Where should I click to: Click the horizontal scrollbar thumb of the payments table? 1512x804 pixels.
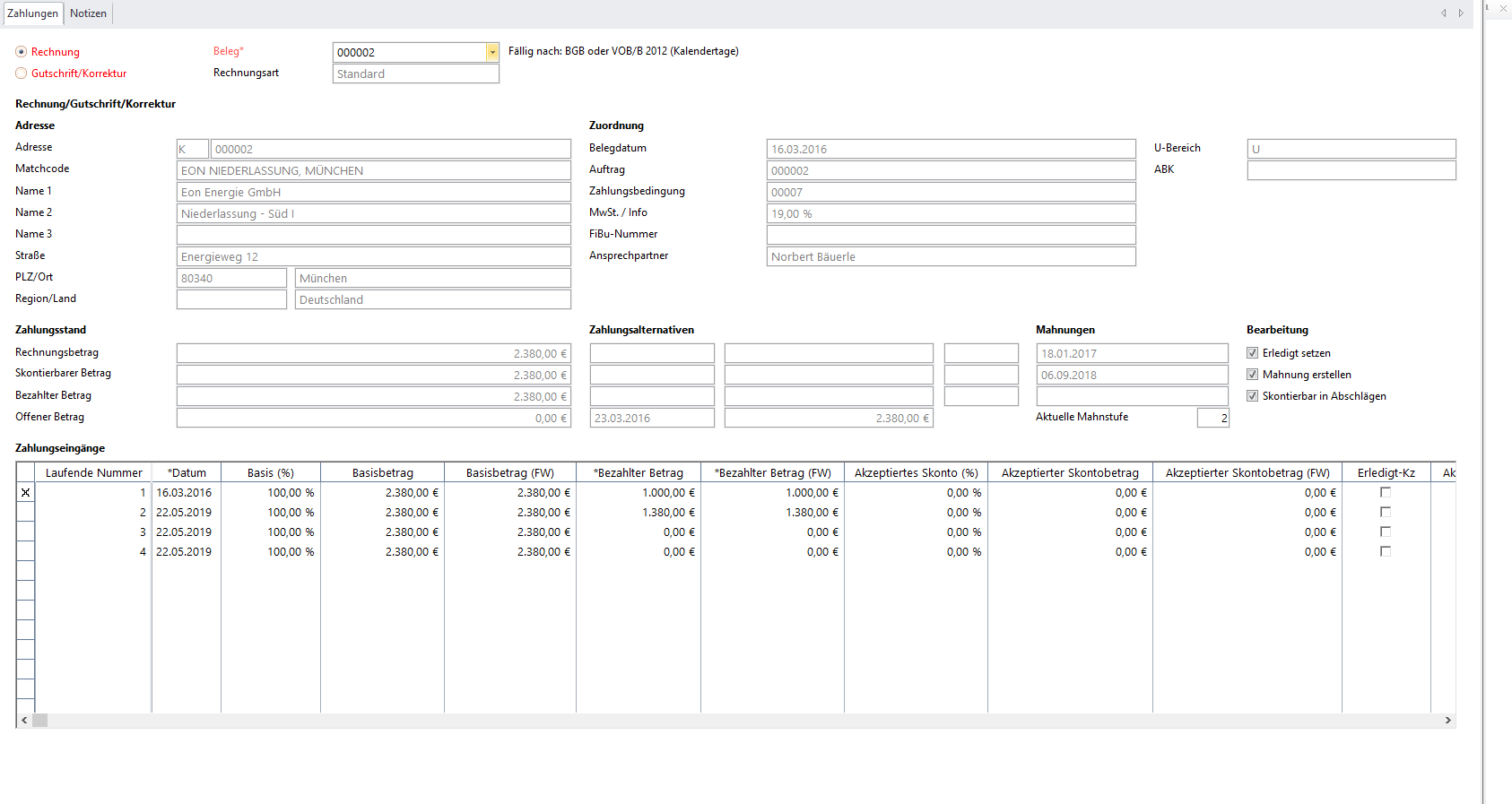tap(40, 721)
